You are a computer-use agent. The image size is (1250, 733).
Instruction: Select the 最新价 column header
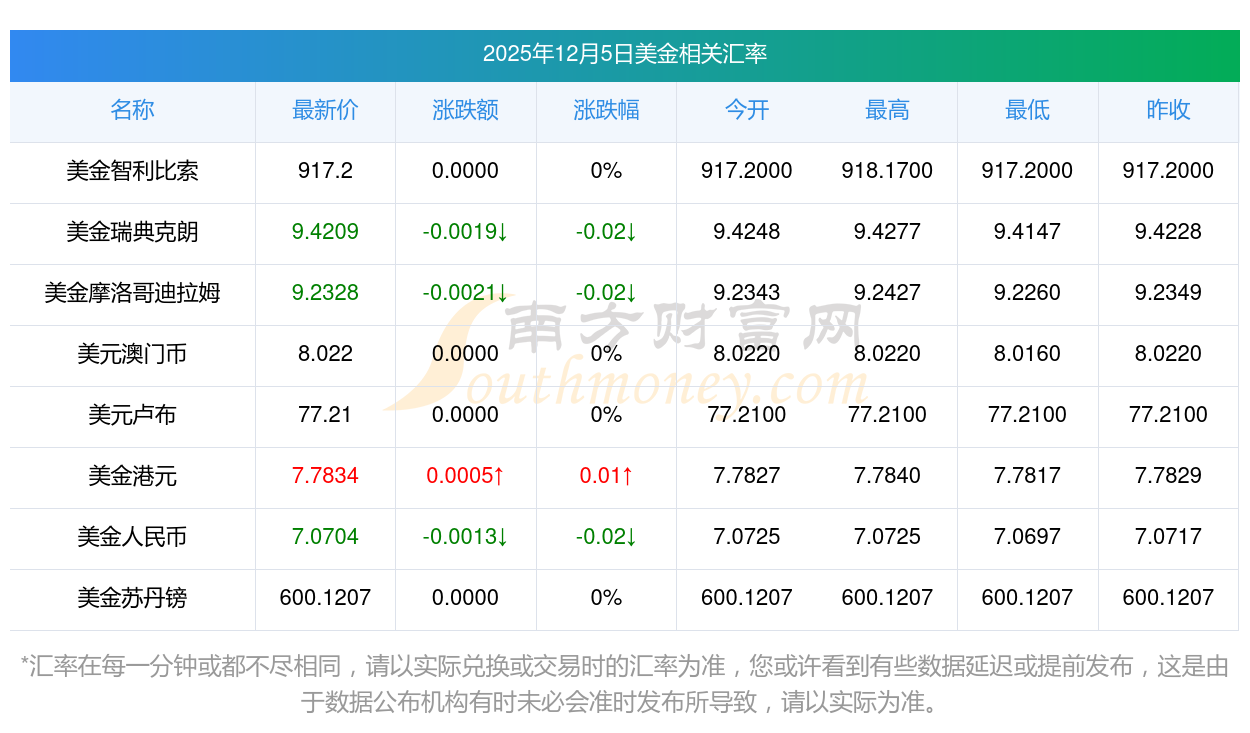pos(325,110)
